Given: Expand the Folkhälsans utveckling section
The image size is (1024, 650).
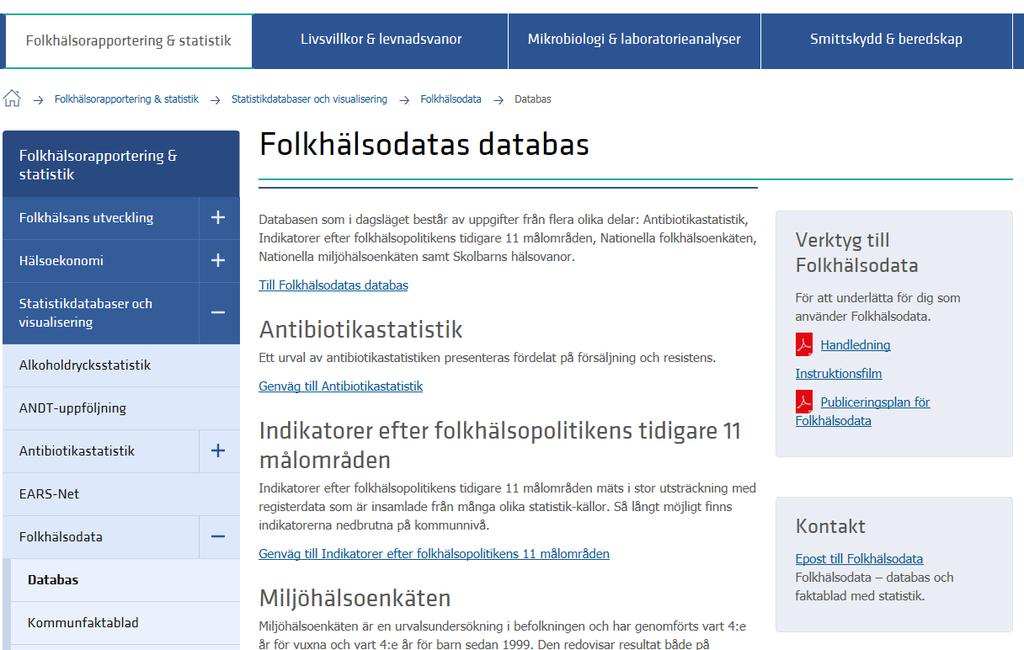Looking at the screenshot, I should pyautogui.click(x=218, y=218).
